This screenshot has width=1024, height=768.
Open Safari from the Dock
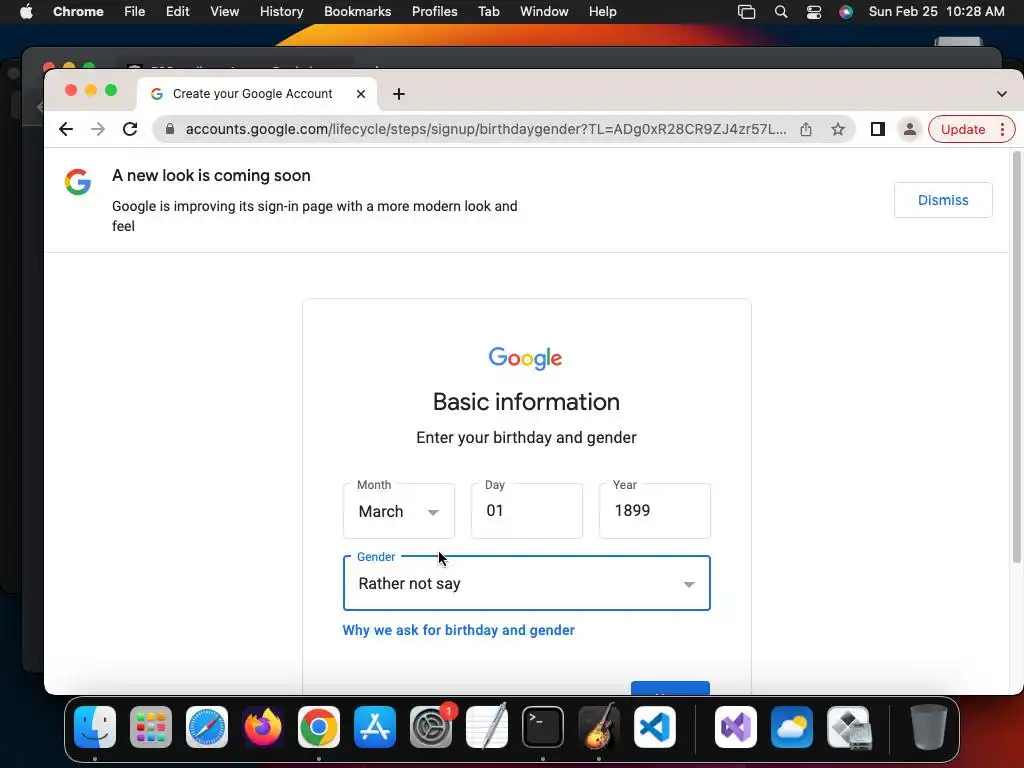pos(207,727)
